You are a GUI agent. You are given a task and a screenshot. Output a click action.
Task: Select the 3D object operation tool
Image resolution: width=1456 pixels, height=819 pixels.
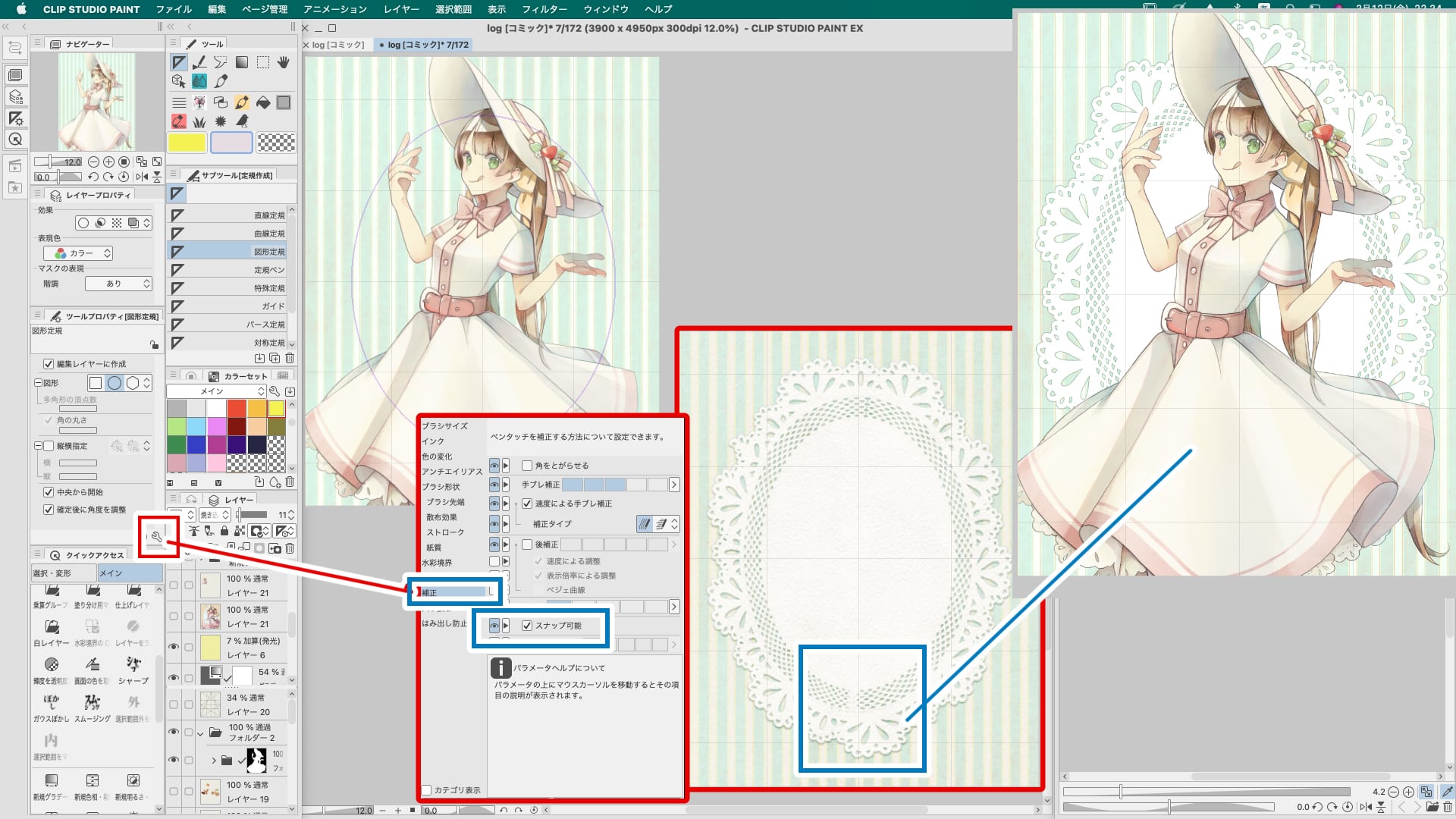179,80
